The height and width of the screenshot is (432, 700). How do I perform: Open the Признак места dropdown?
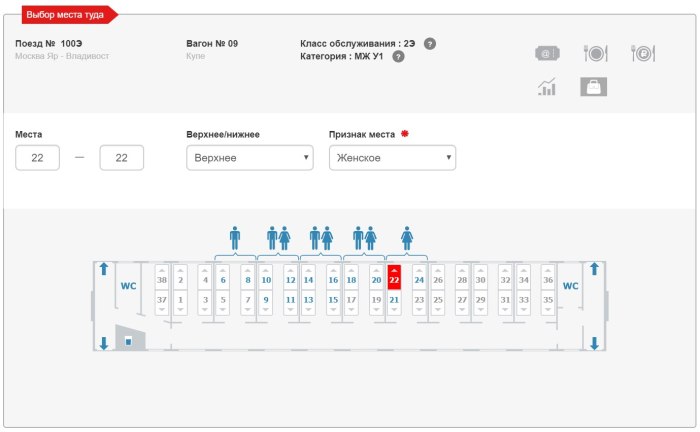pyautogui.click(x=392, y=158)
